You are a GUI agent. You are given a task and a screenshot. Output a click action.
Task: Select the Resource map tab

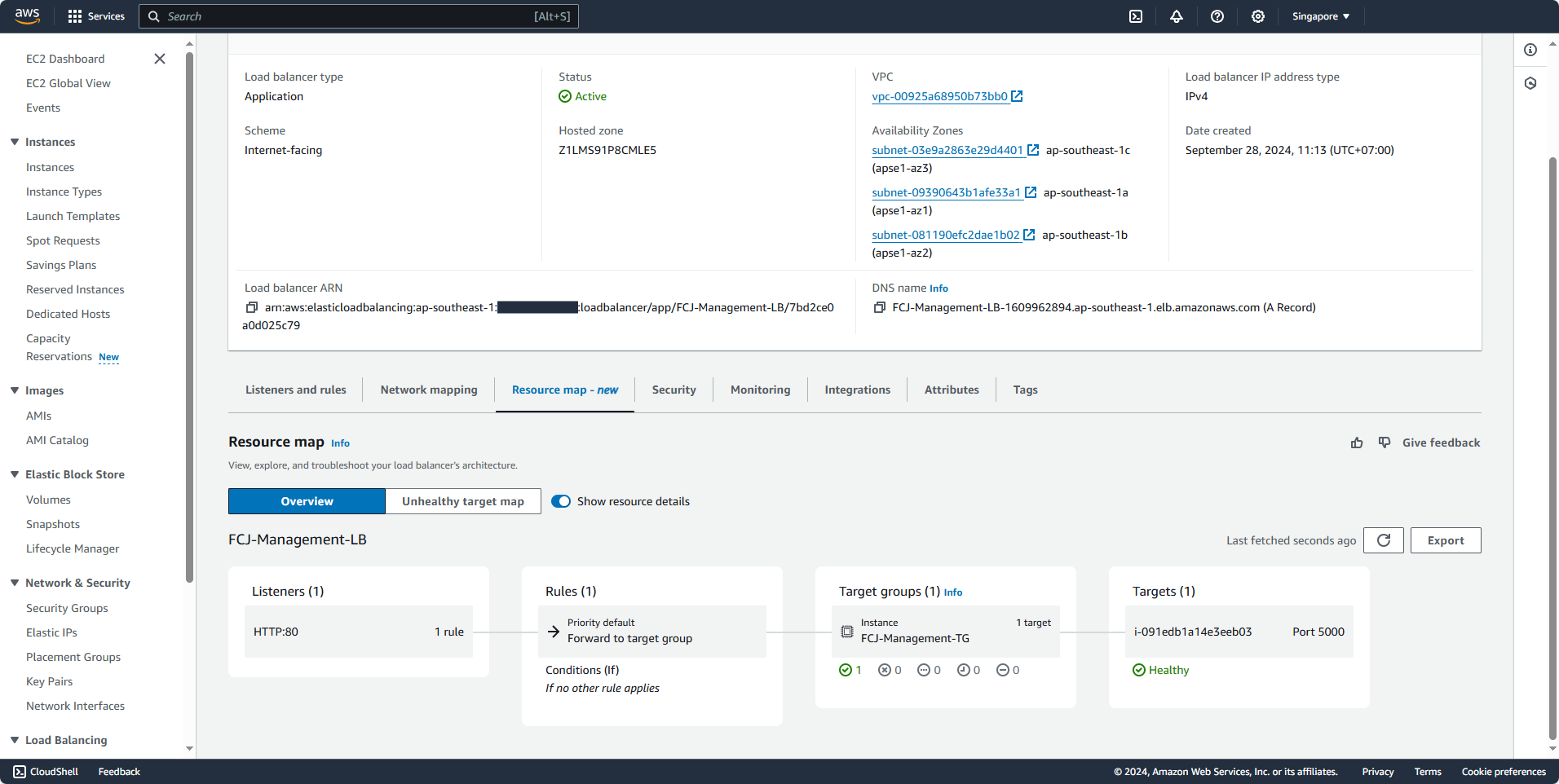[x=565, y=390]
